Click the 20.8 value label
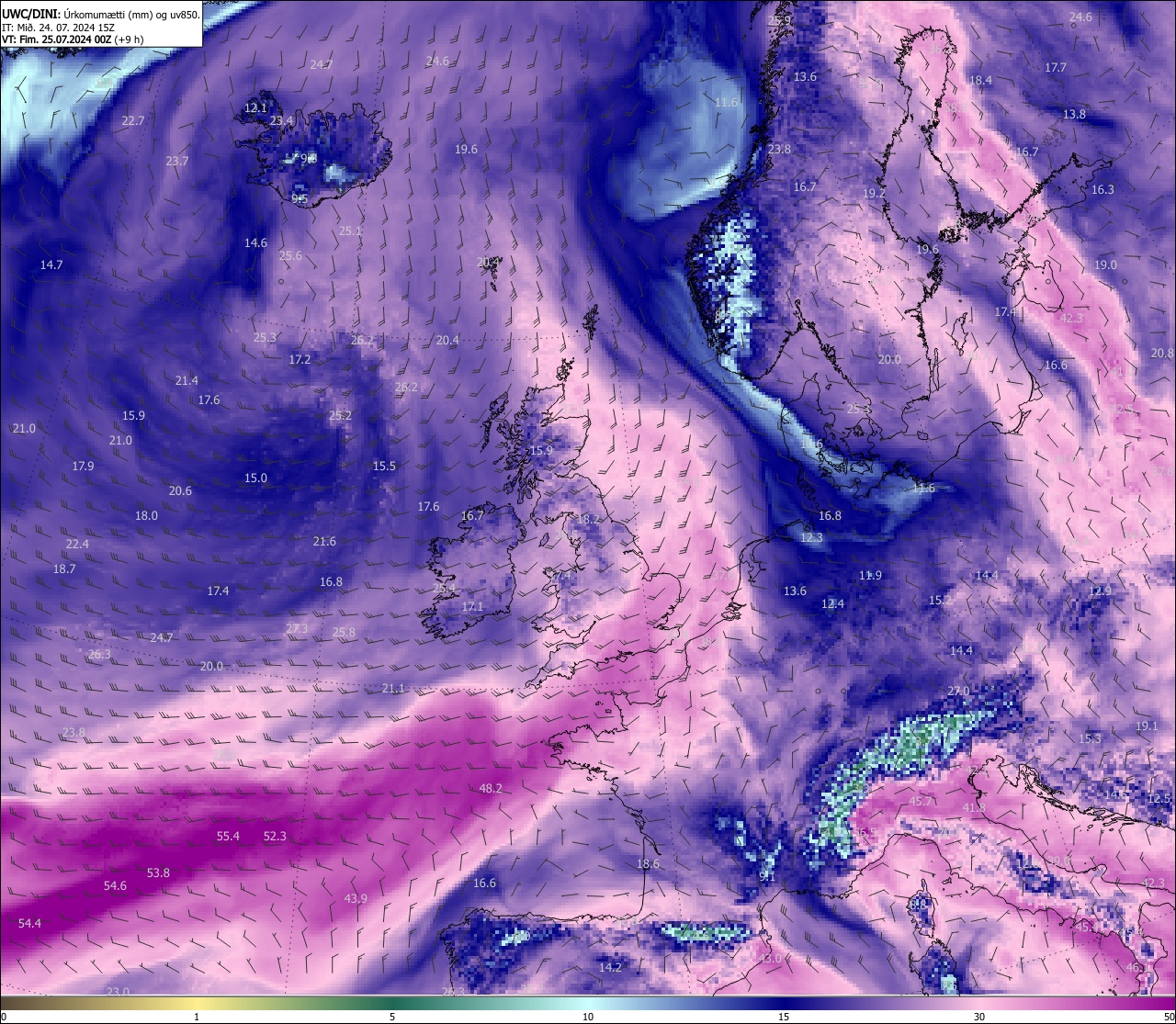Screen dimensions: 1176x1024 pyautogui.click(x=1162, y=353)
